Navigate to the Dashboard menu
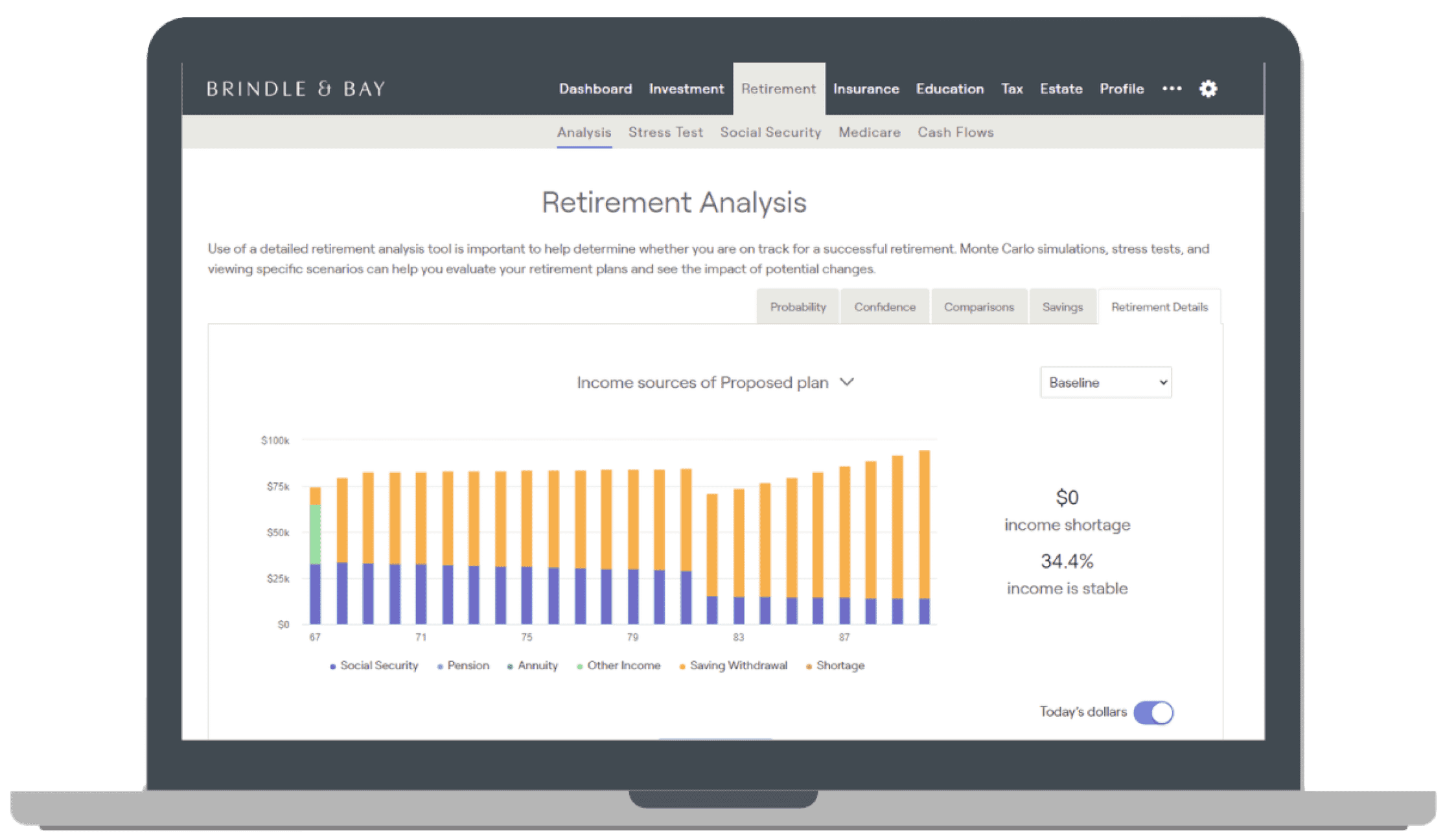The width and height of the screenshot is (1445, 840). (x=595, y=89)
